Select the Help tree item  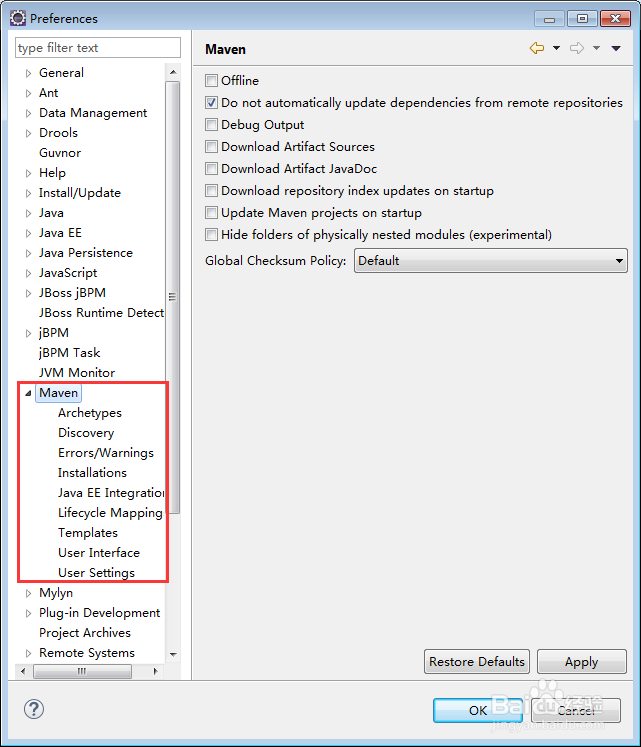[52, 172]
